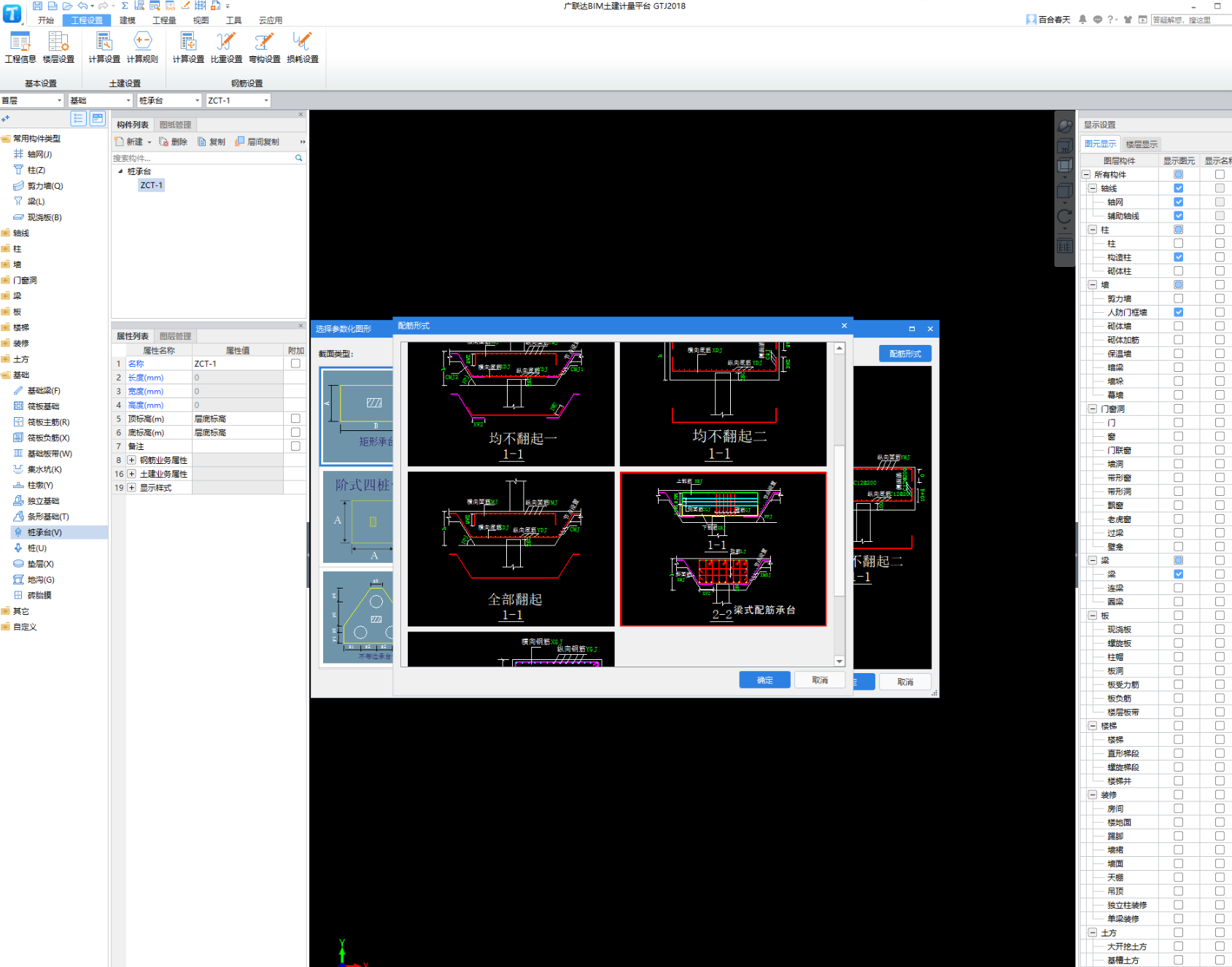
Task: Select 独立基础 isolated footing item
Action: click(x=36, y=501)
